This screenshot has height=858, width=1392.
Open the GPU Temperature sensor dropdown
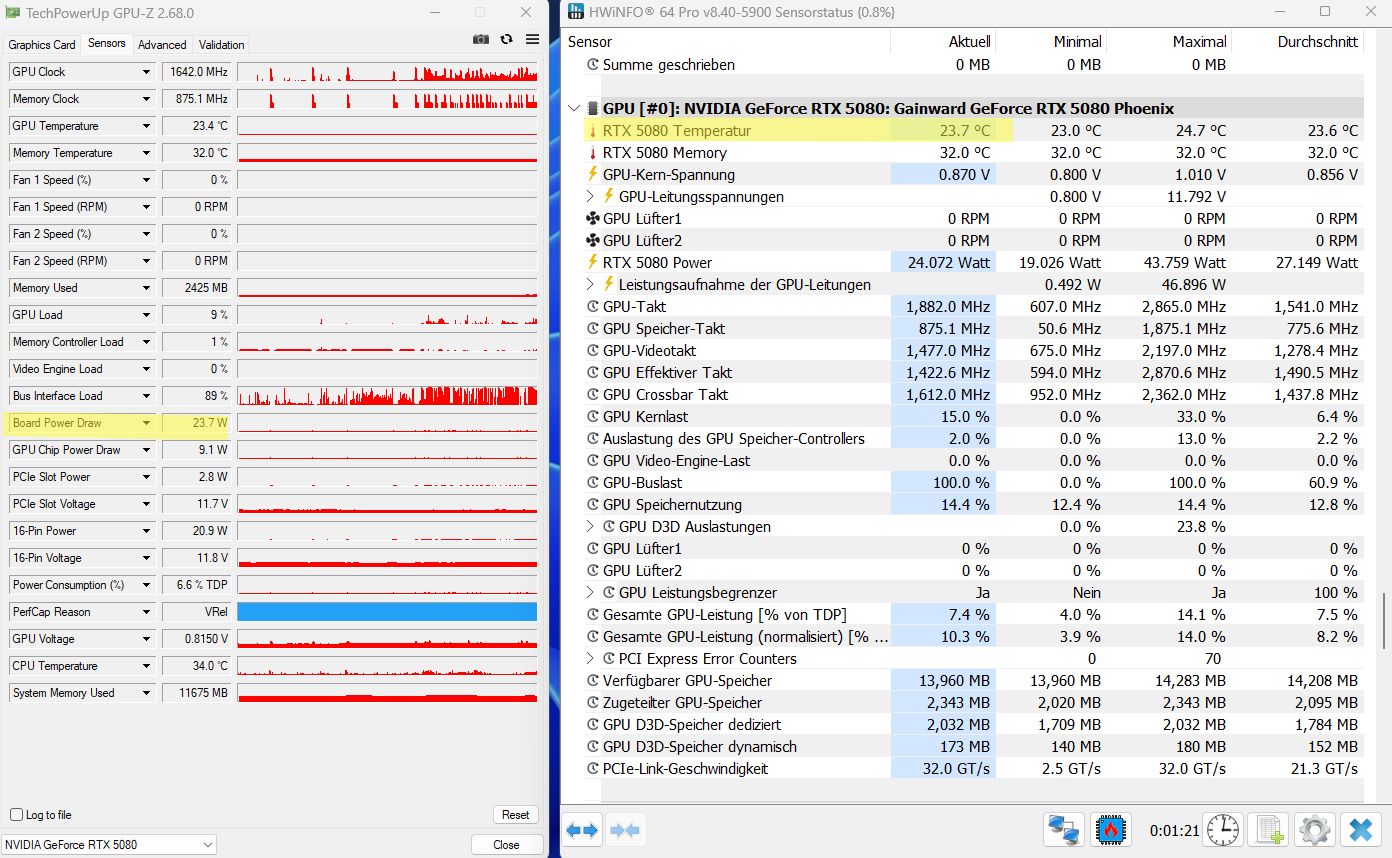(x=147, y=126)
